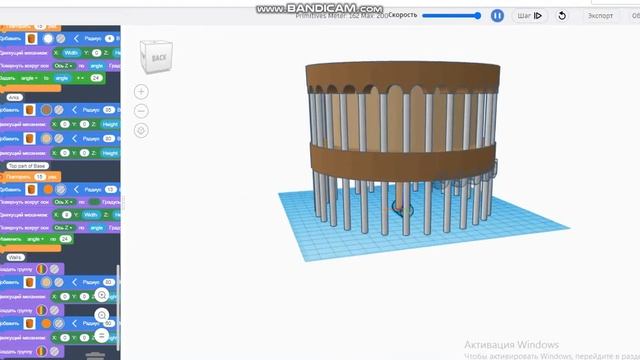Image resolution: width=640 pixels, height=360 pixels.
Task: Edit value 24 in the Задать angle block
Action: 96,78
